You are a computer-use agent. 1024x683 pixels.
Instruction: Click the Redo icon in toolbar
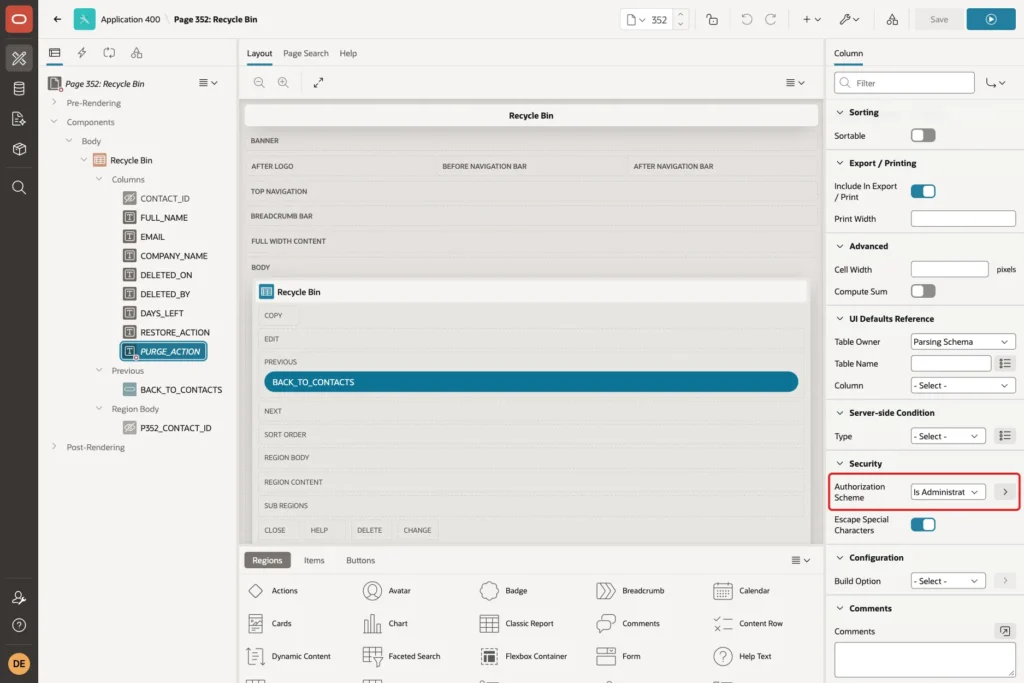(771, 20)
